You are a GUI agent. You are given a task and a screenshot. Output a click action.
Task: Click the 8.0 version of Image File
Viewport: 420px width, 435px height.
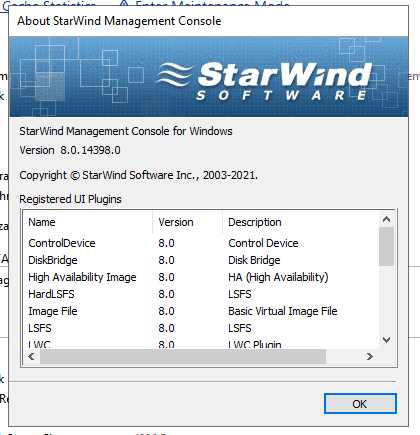[166, 311]
